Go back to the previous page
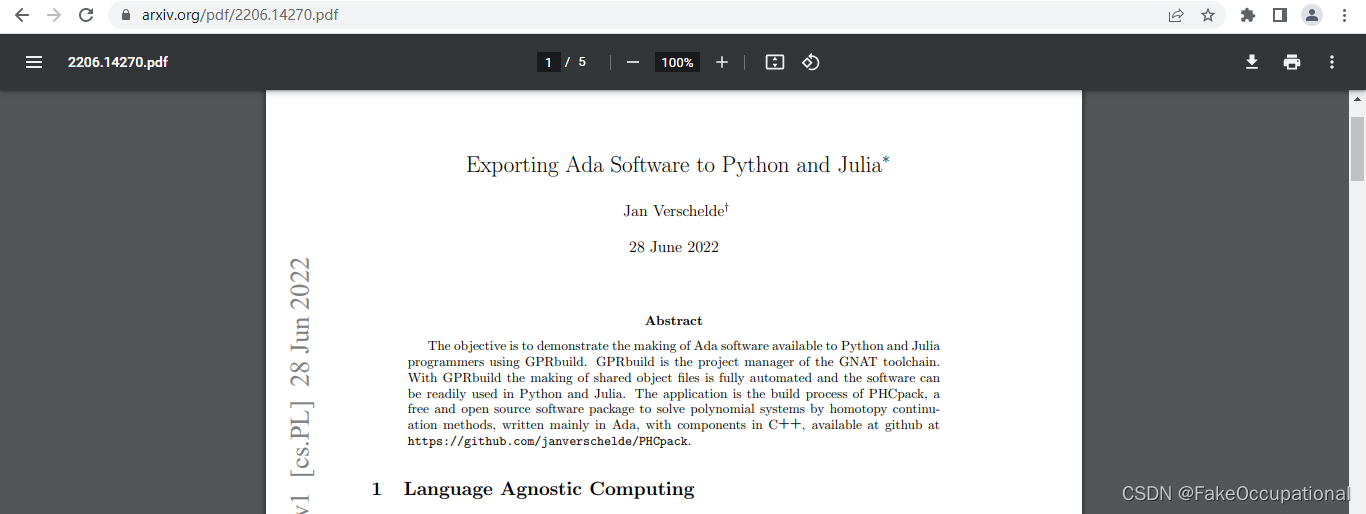 pyautogui.click(x=22, y=15)
